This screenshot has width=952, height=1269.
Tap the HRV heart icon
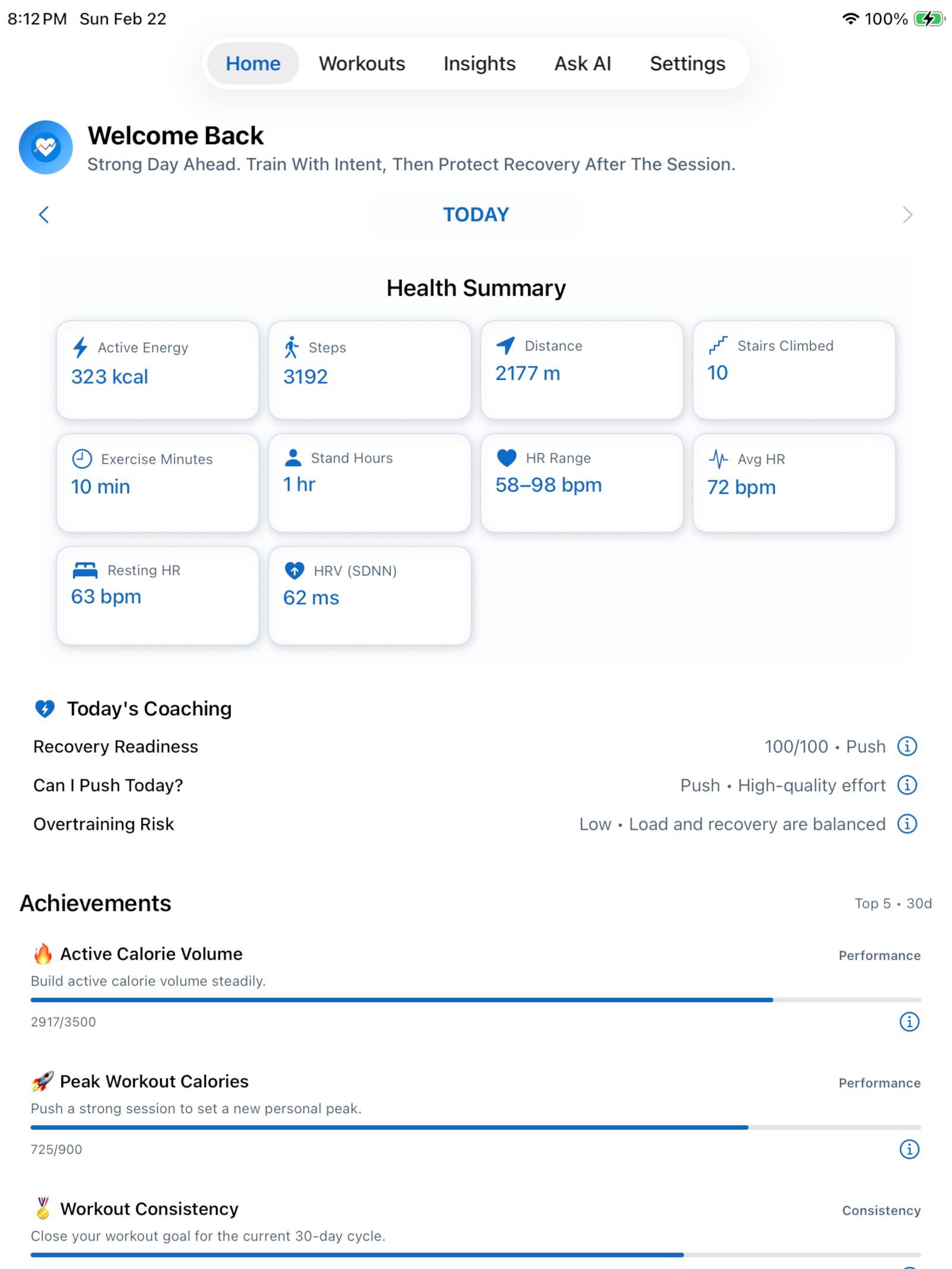pos(295,571)
